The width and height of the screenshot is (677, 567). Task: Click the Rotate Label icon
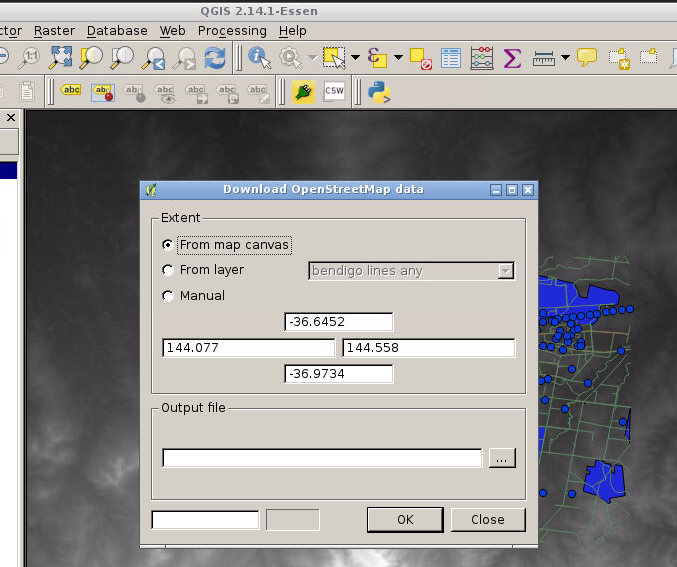click(x=228, y=93)
